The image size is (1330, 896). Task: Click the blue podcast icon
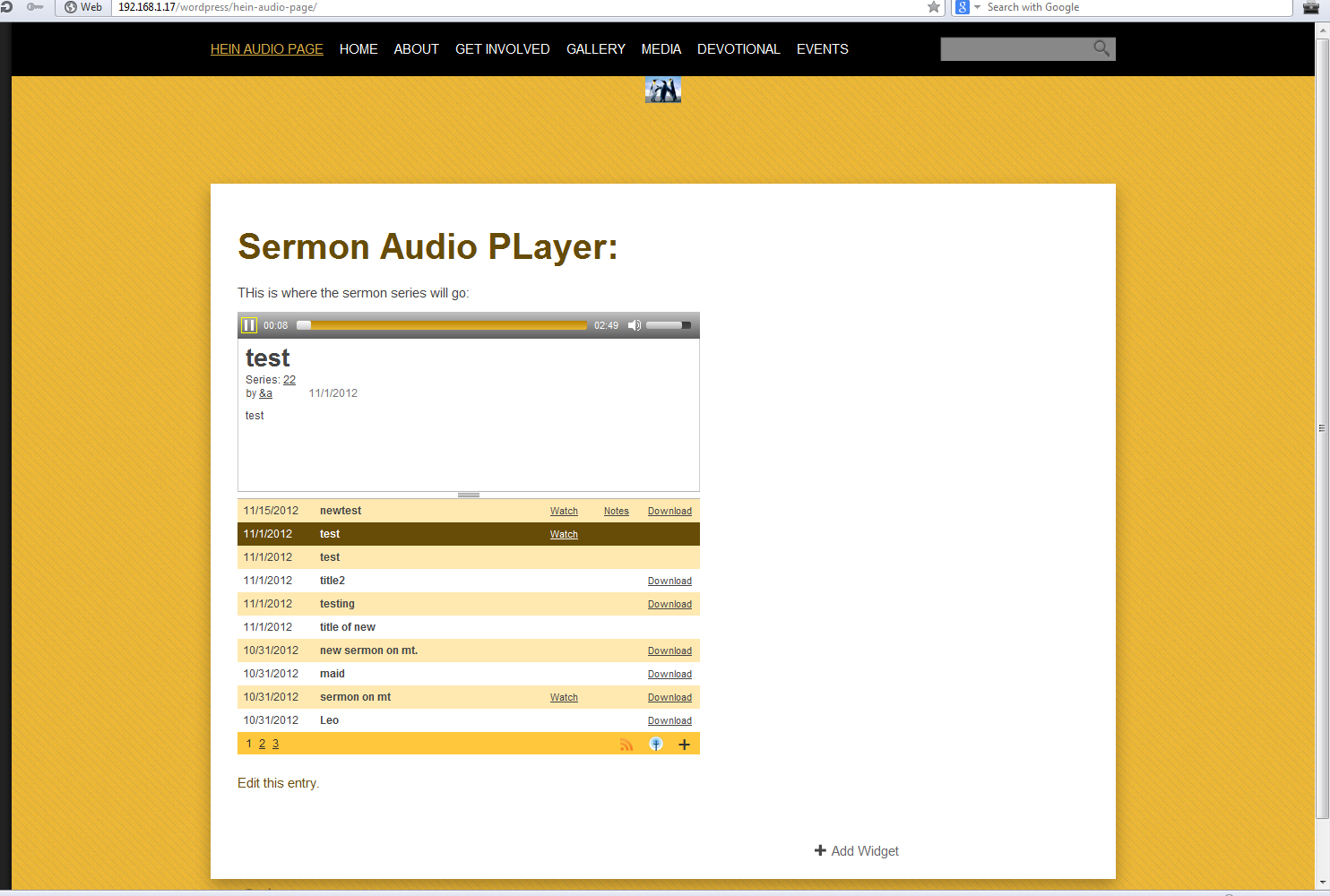click(x=656, y=745)
